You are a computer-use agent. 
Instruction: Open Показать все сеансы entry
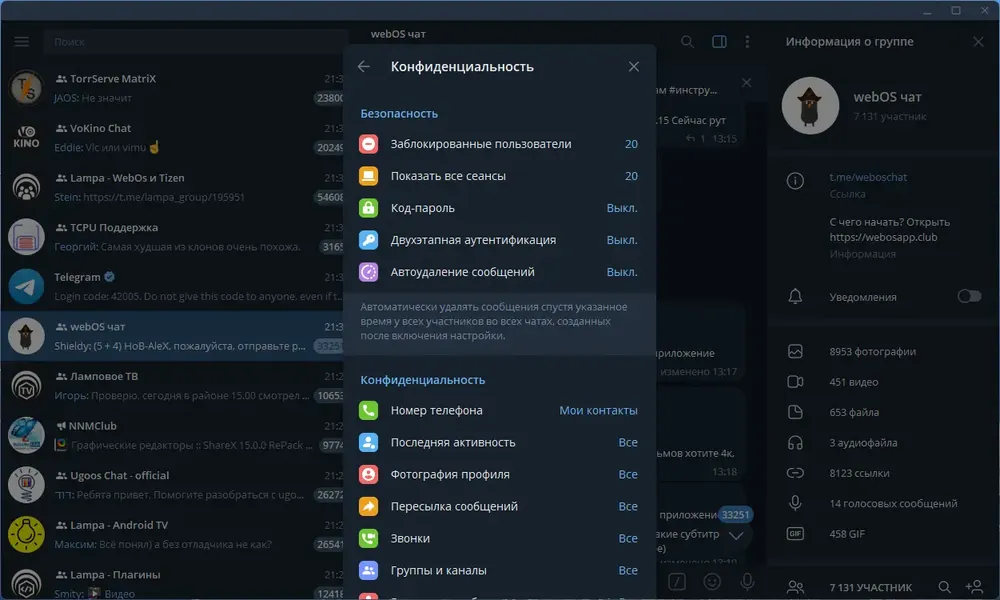pyautogui.click(x=499, y=176)
